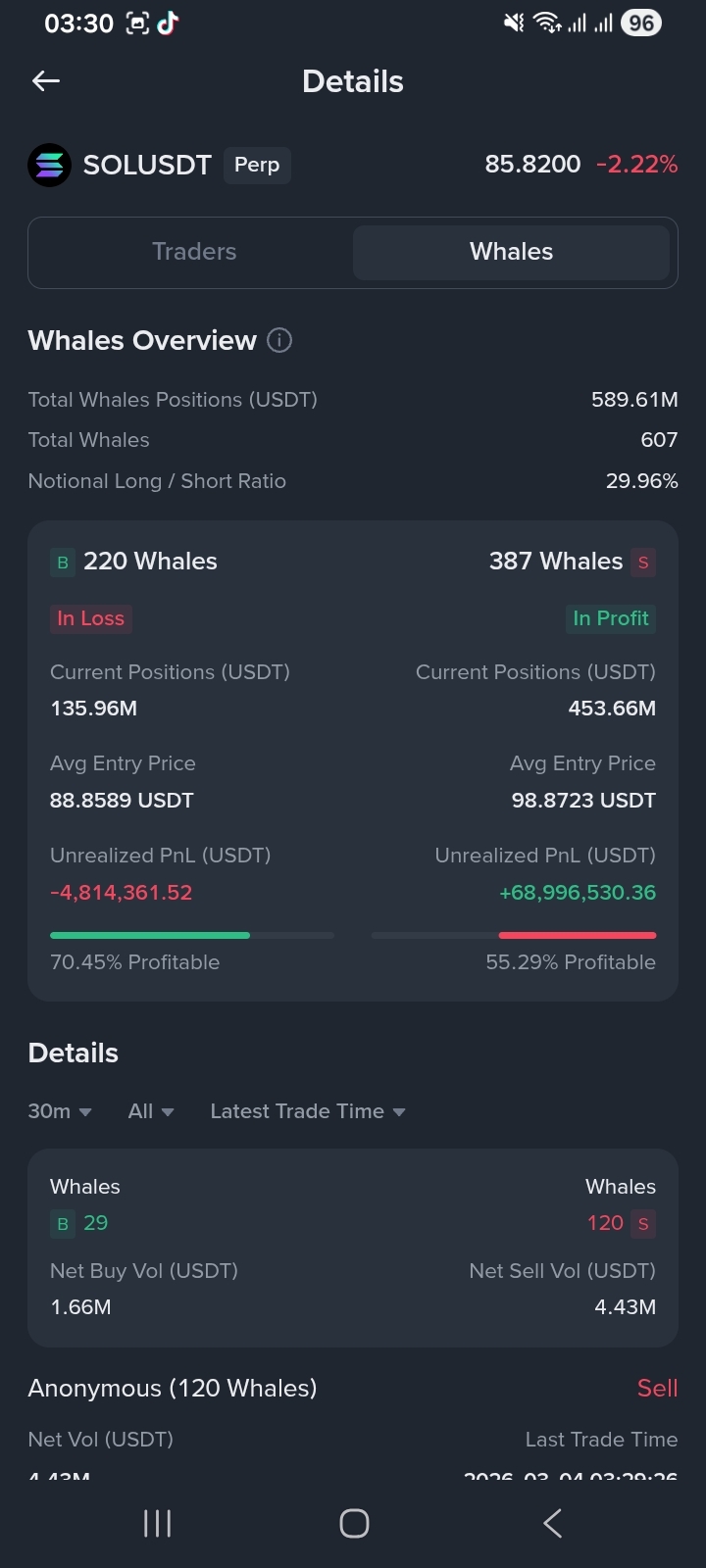706x1568 pixels.
Task: Tap the In Profit badge
Action: point(611,618)
